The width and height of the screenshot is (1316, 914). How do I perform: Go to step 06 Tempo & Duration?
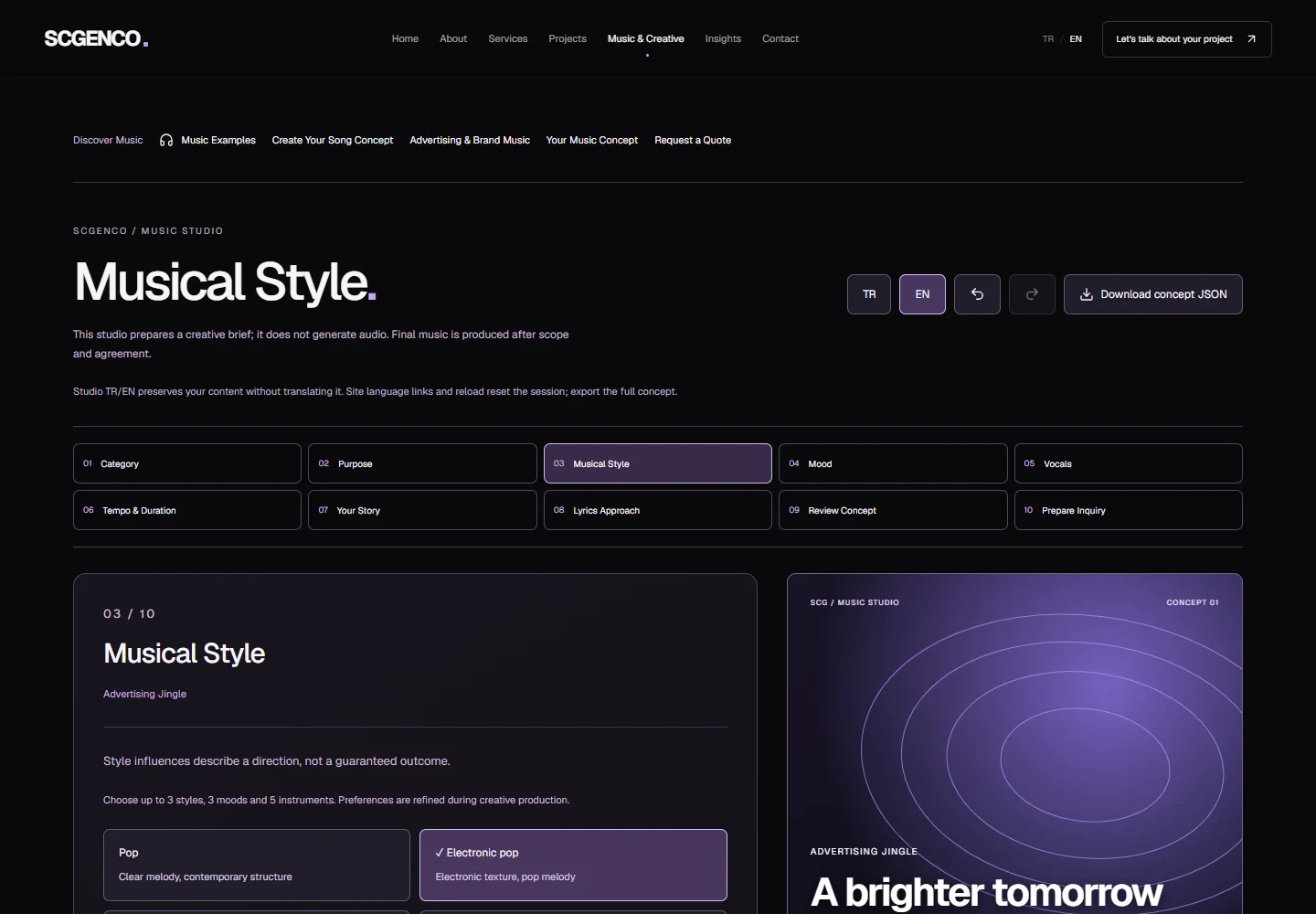pyautogui.click(x=187, y=510)
